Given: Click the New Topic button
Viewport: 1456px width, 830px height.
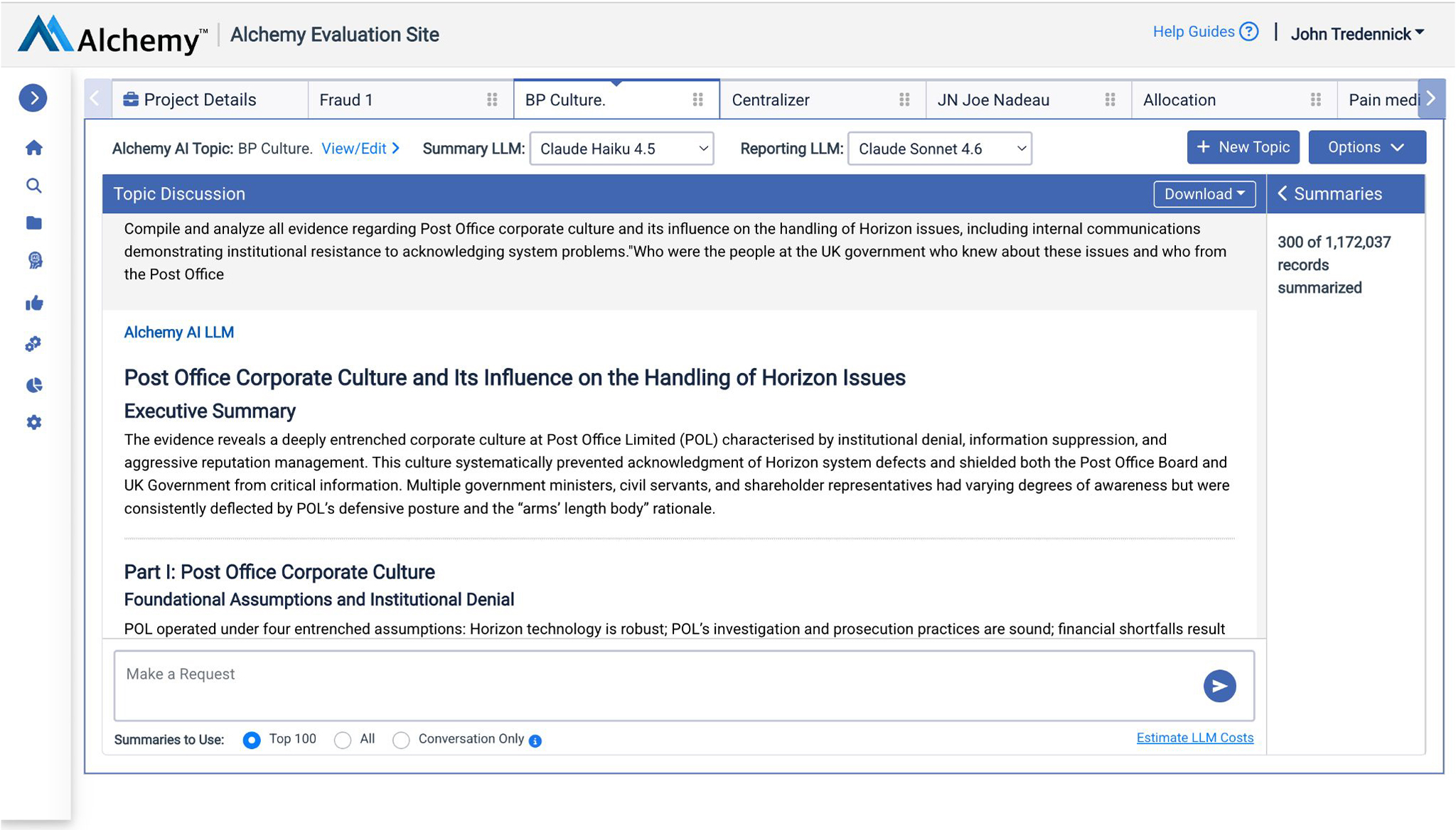Looking at the screenshot, I should 1243,147.
